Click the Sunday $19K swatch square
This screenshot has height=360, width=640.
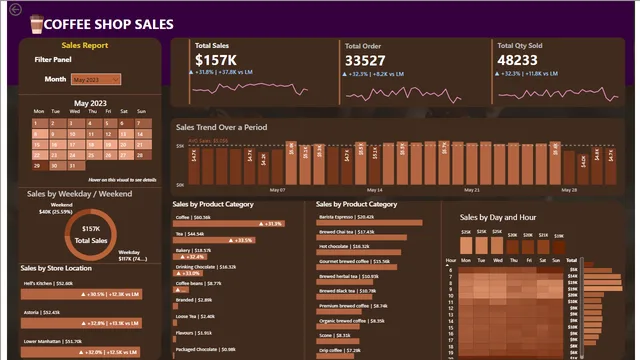(x=559, y=247)
